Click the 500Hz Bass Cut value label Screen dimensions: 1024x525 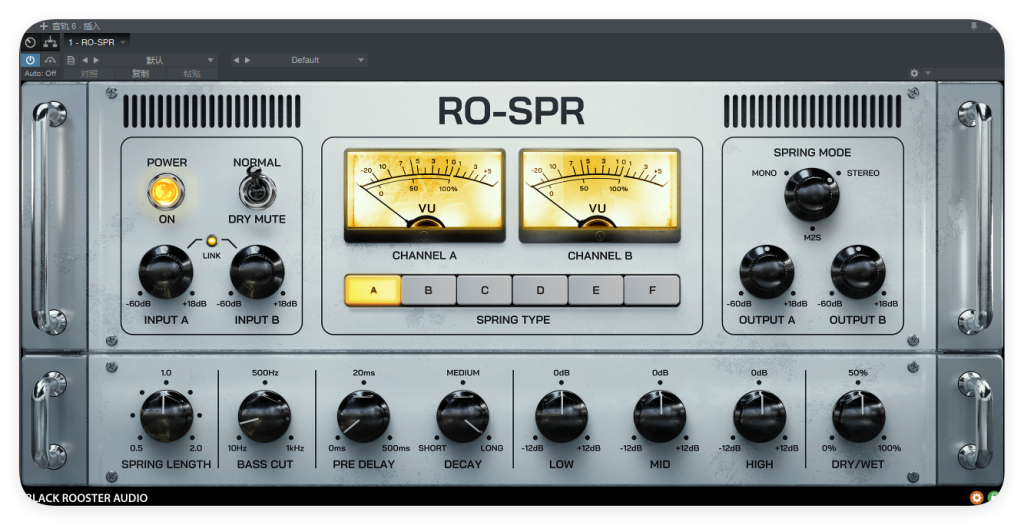point(265,373)
